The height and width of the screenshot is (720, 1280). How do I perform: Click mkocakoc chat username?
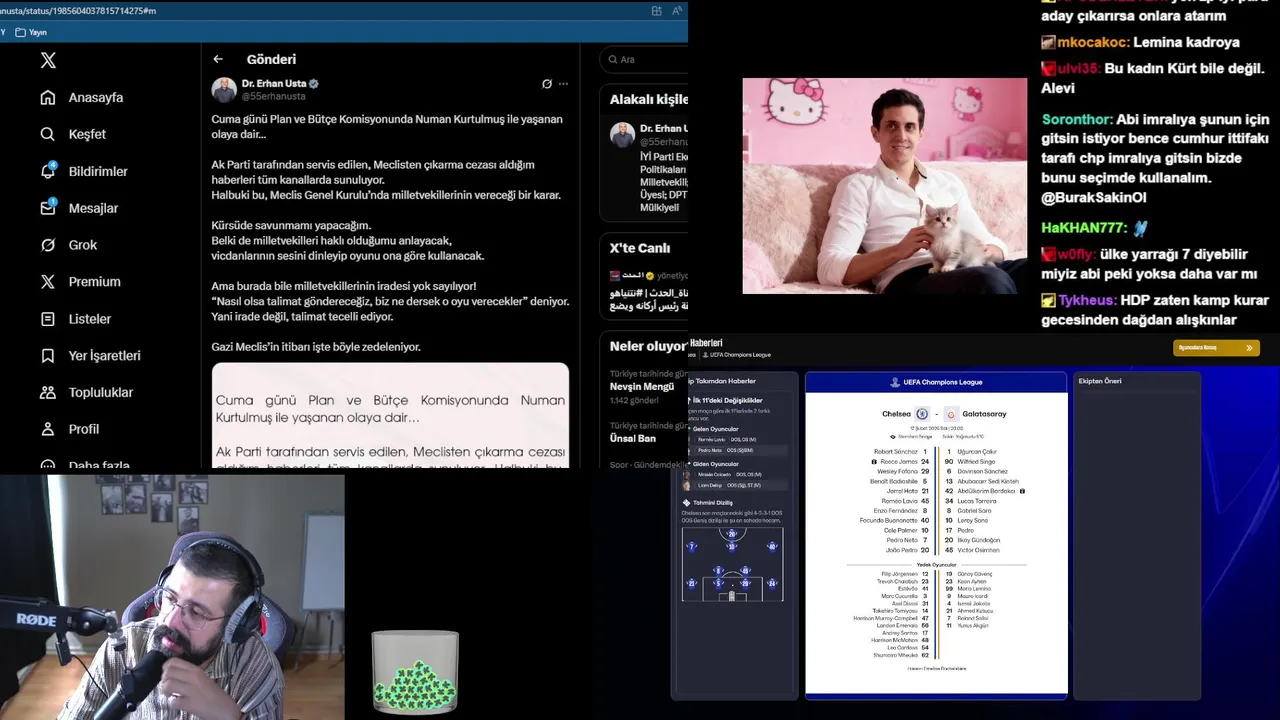click(1093, 42)
